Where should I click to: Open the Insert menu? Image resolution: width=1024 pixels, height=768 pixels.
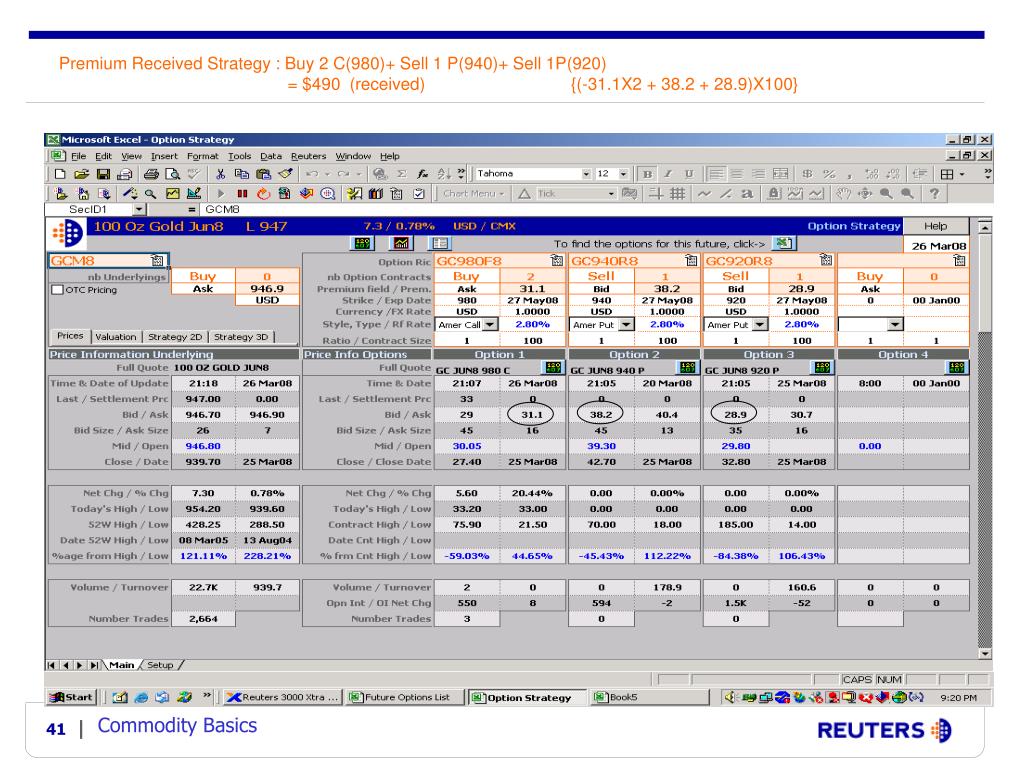(164, 156)
